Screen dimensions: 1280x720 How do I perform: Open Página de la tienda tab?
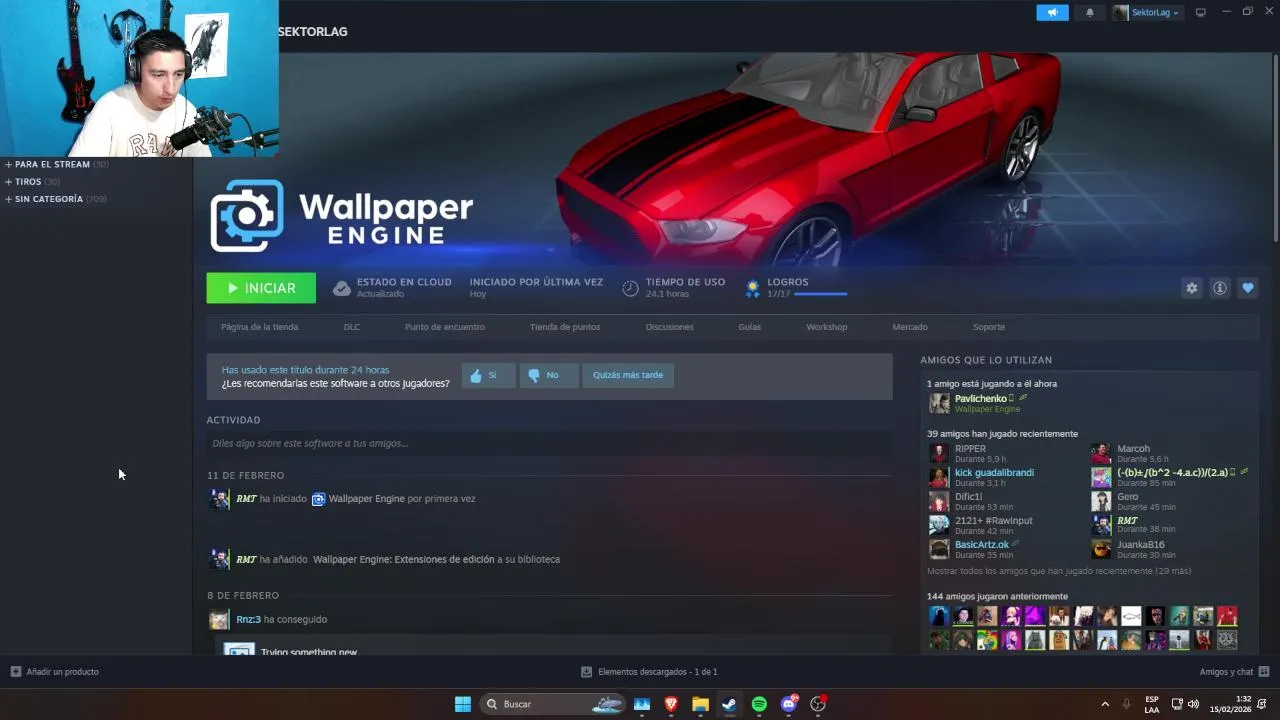pyautogui.click(x=259, y=327)
